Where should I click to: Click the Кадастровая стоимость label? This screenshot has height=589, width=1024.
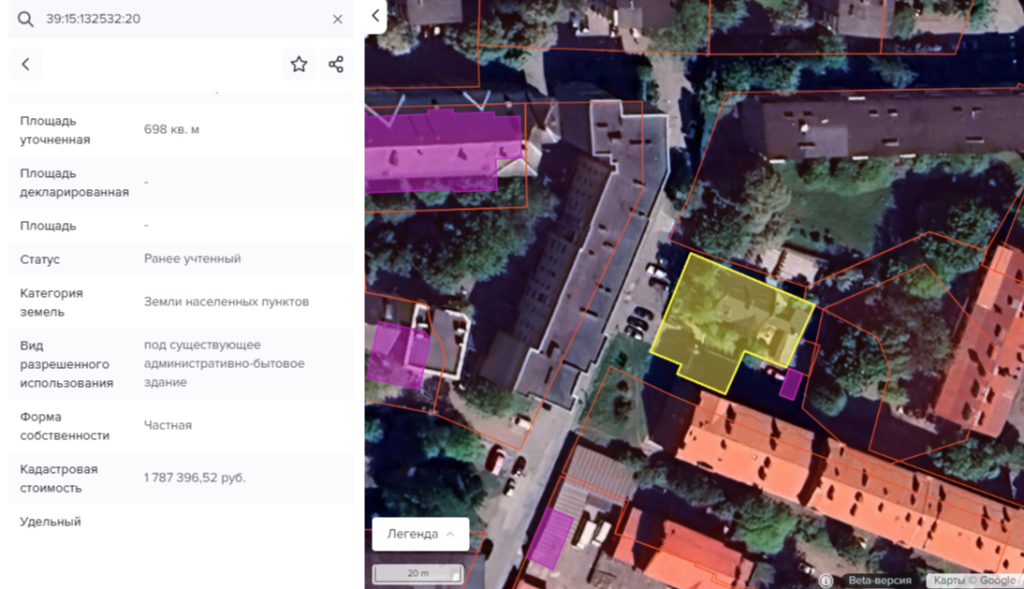59,479
